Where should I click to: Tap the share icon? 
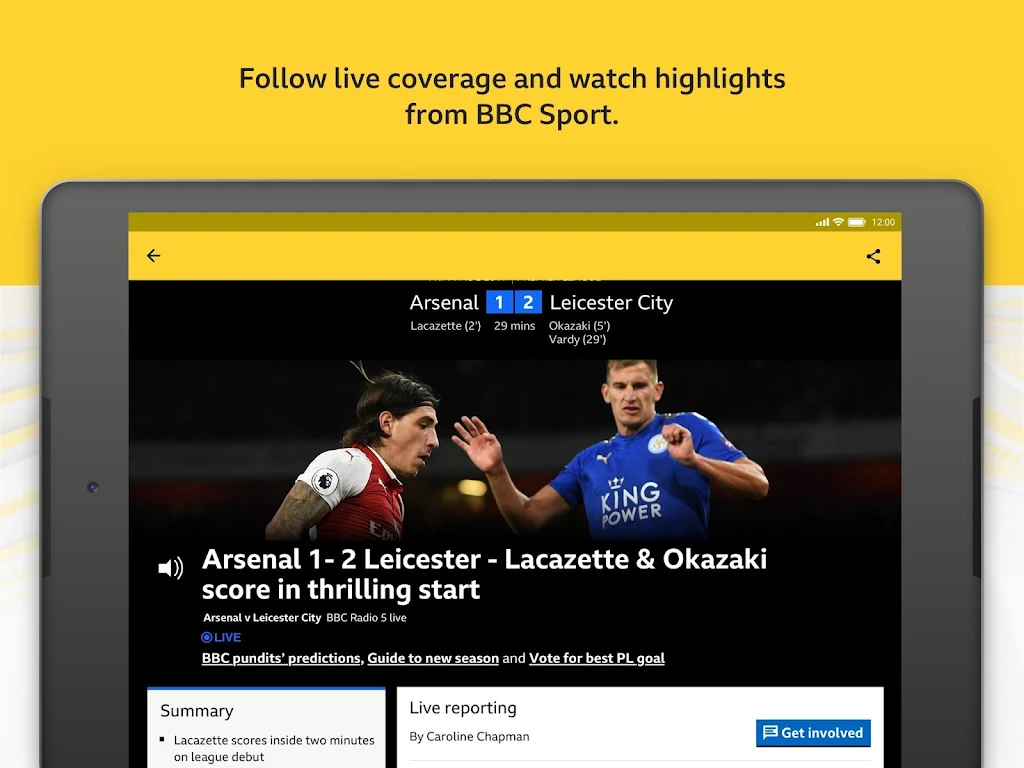873,256
